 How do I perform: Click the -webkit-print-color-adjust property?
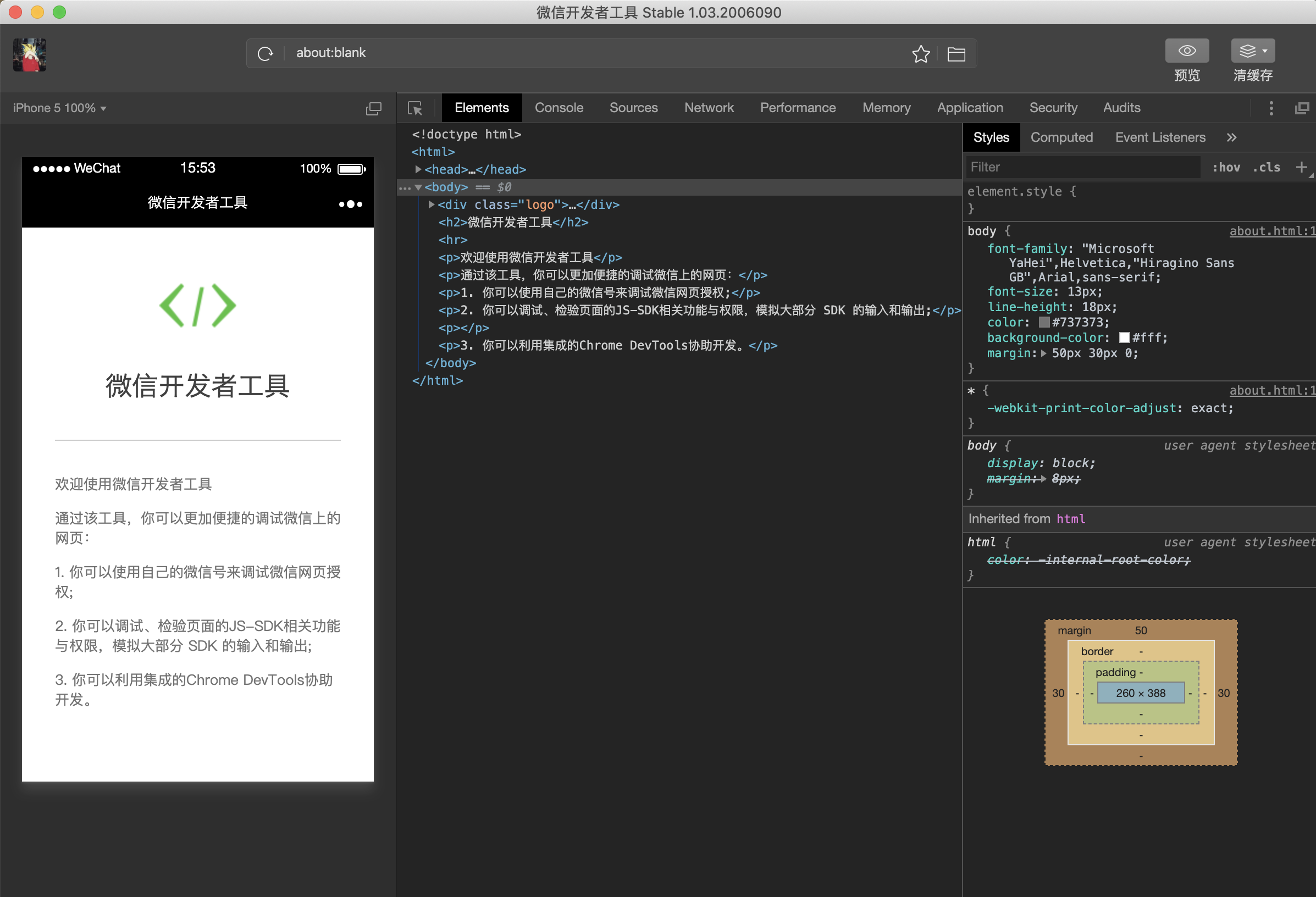click(x=1082, y=408)
